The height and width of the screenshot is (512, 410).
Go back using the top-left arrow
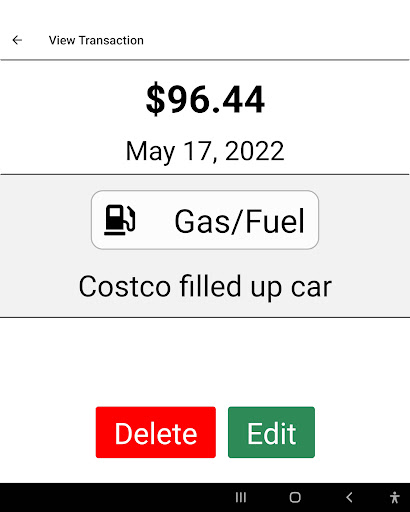pyautogui.click(x=17, y=40)
